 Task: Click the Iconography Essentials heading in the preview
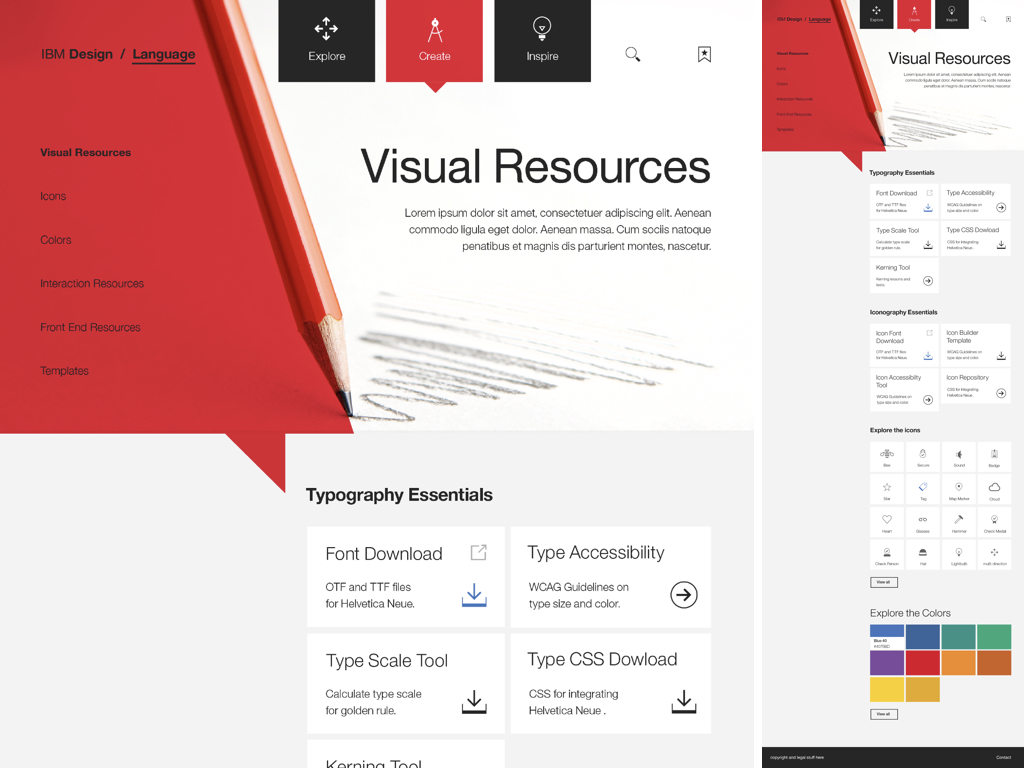(903, 312)
